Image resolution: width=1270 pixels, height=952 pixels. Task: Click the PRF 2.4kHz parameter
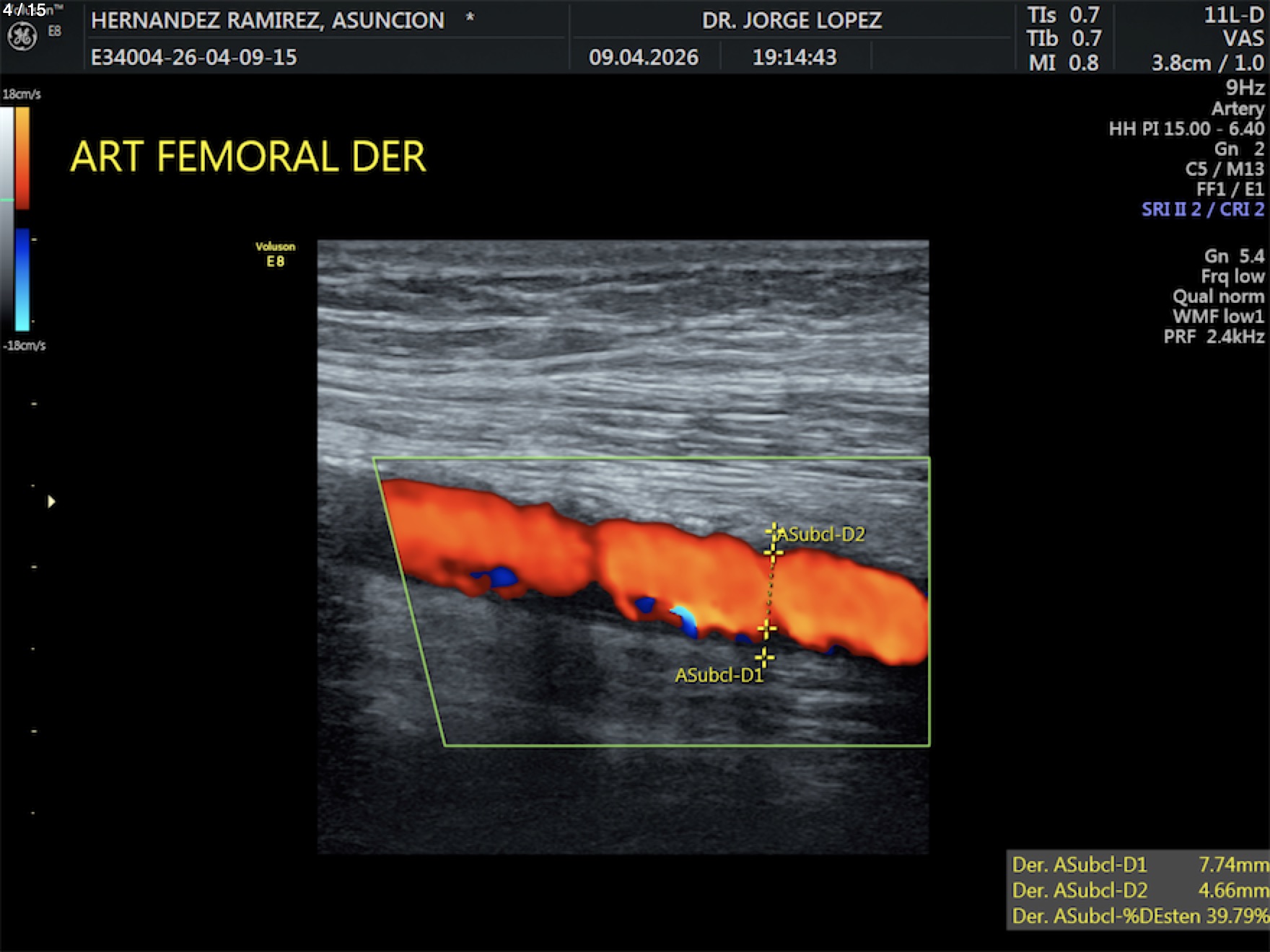[1213, 336]
